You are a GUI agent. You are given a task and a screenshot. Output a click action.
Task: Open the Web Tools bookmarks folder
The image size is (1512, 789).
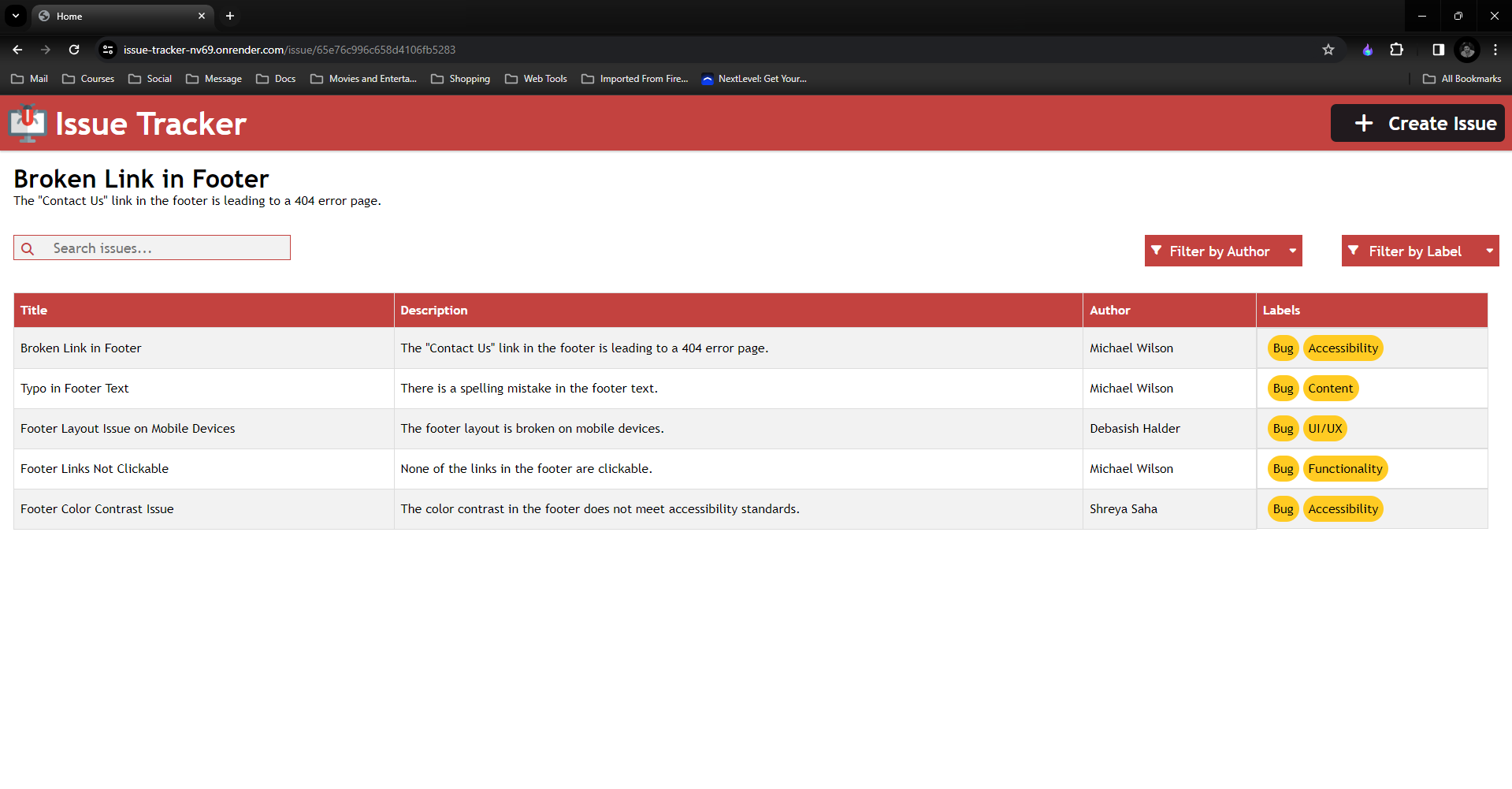pyautogui.click(x=537, y=79)
